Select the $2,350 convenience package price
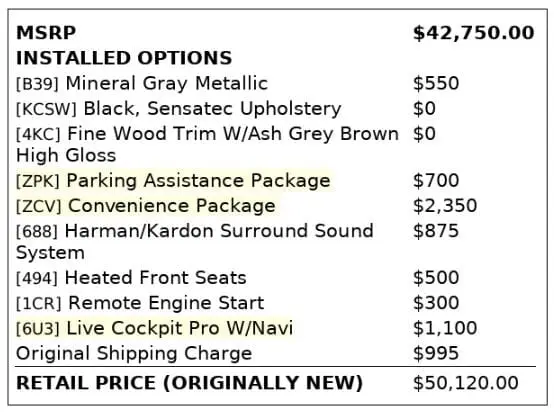This screenshot has width=554, height=412. click(445, 206)
